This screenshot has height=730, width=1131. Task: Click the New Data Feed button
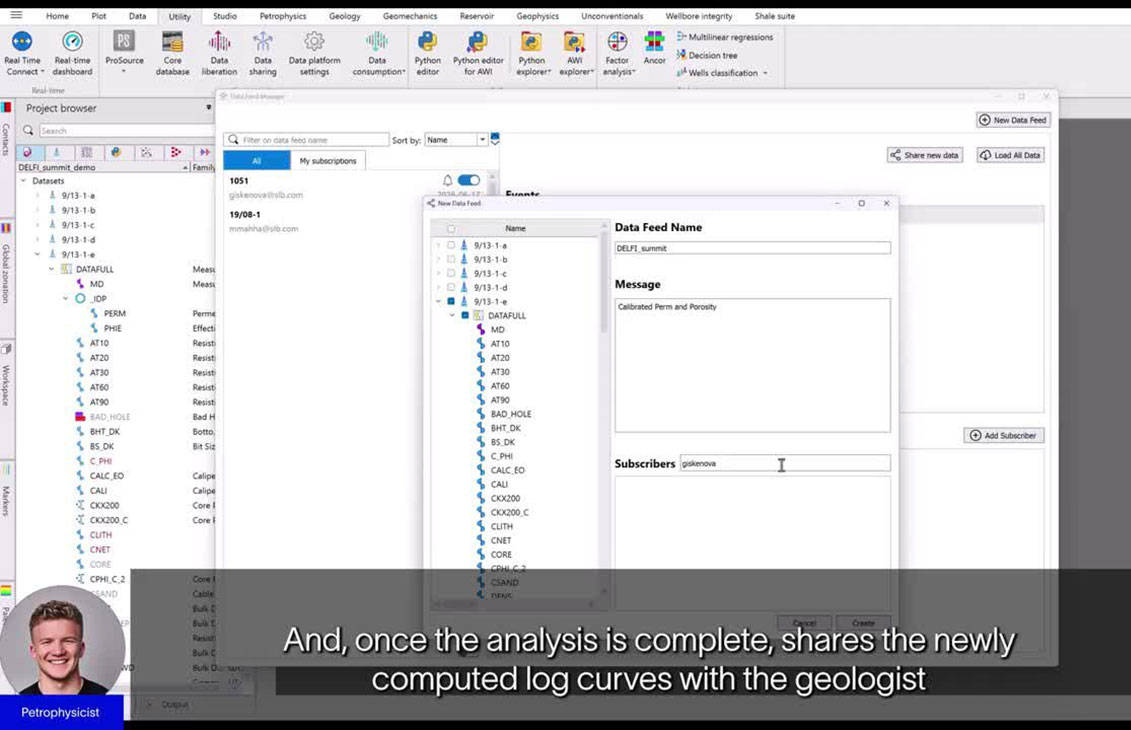point(1013,120)
